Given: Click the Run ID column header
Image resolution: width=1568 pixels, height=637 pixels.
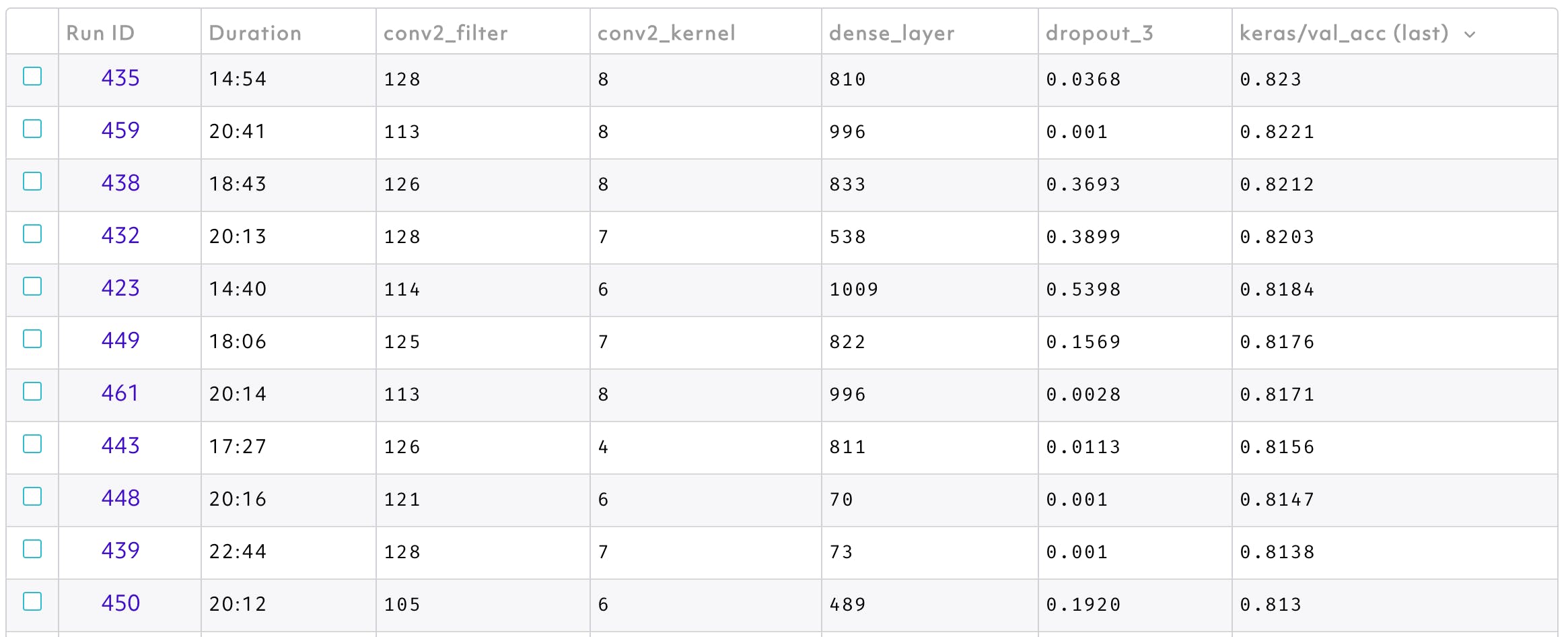Looking at the screenshot, I should pos(100,33).
